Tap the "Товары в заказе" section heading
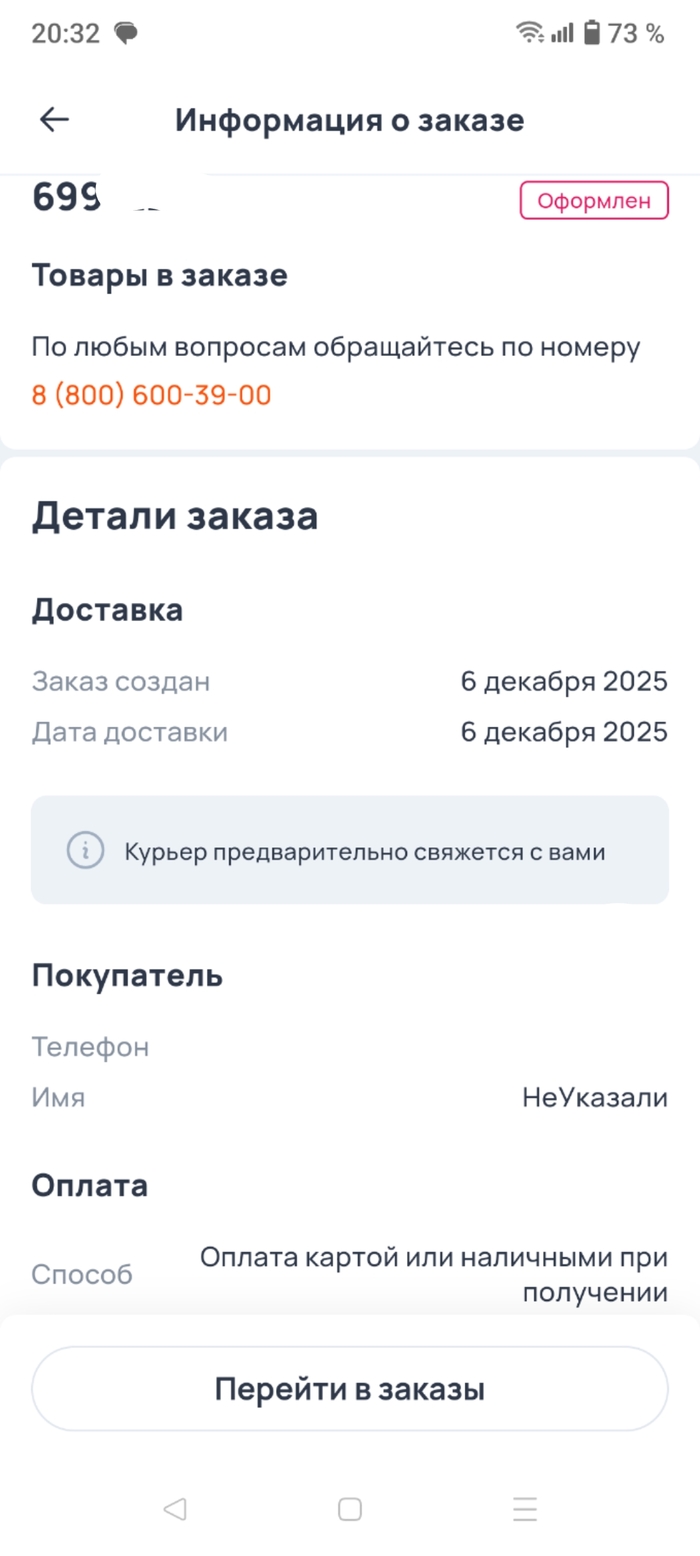Viewport: 700px width, 1556px height. coord(160,275)
